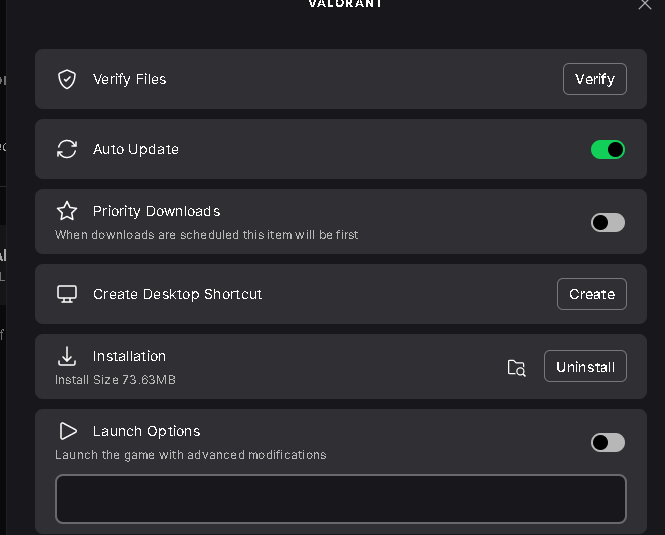Enable the Priority Downloads toggle

pyautogui.click(x=608, y=222)
